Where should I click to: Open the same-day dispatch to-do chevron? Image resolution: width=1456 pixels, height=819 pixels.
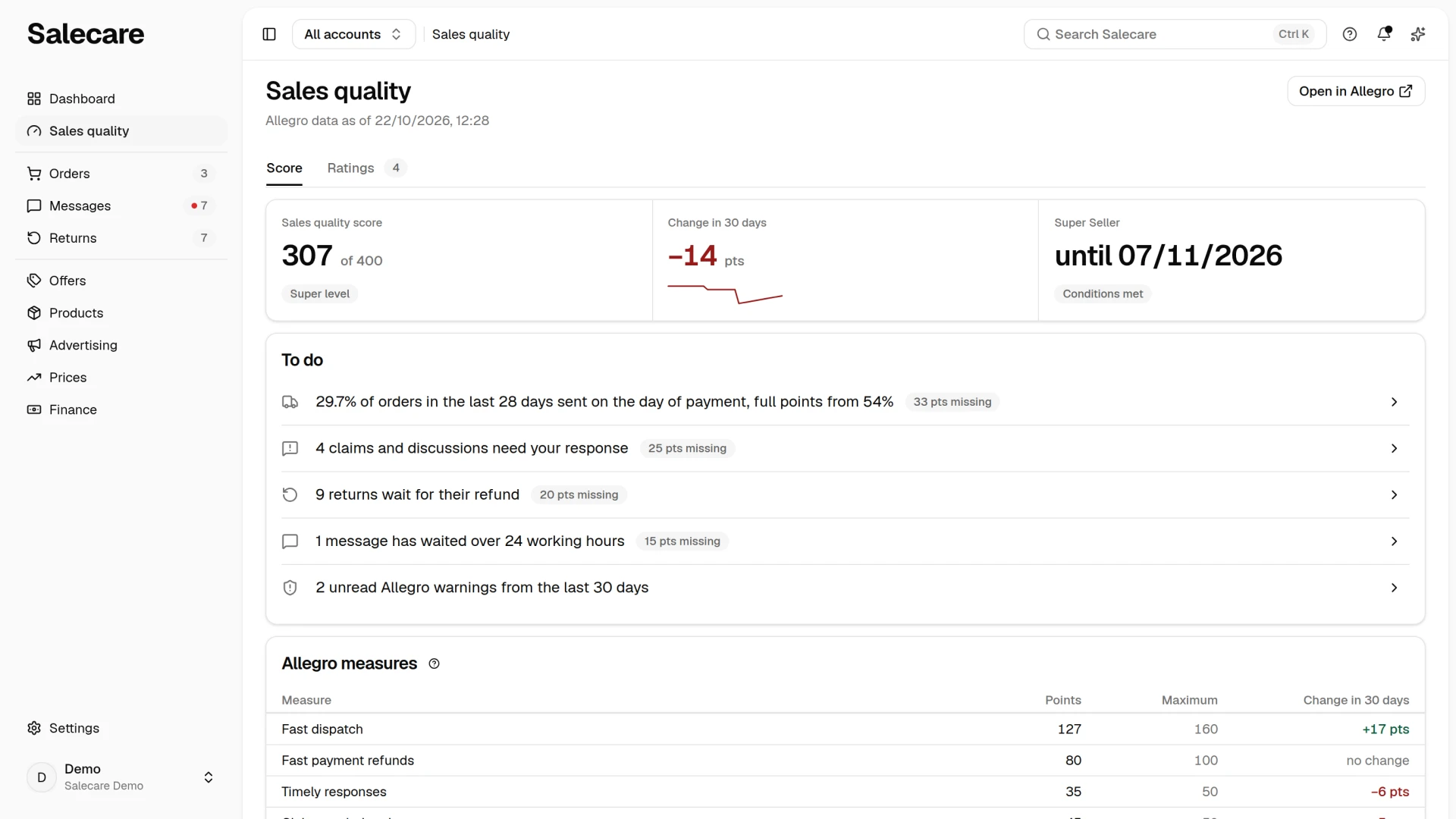pyautogui.click(x=1394, y=402)
